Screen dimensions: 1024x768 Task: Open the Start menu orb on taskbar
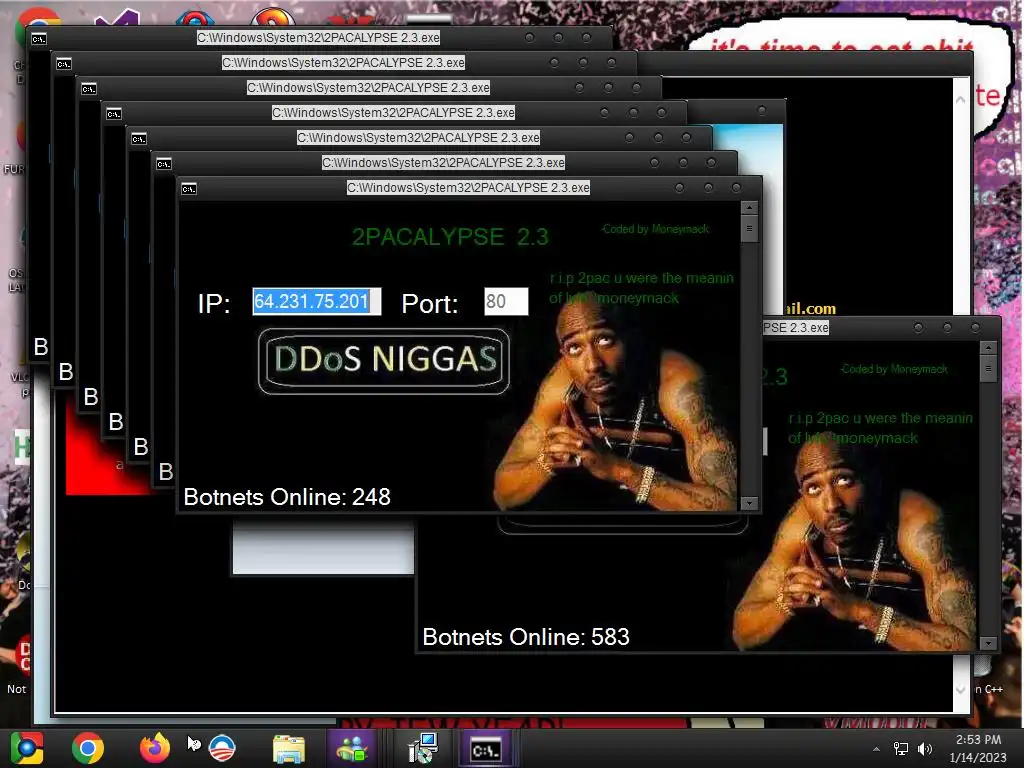pyautogui.click(x=27, y=748)
